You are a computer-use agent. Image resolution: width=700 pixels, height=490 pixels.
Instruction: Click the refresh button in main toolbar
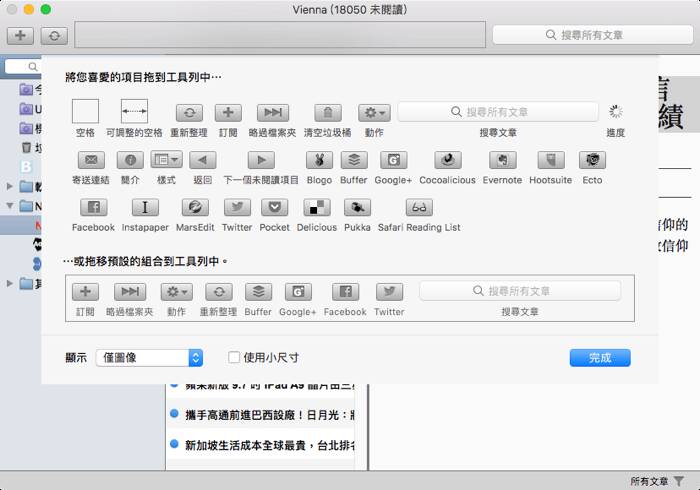(54, 35)
